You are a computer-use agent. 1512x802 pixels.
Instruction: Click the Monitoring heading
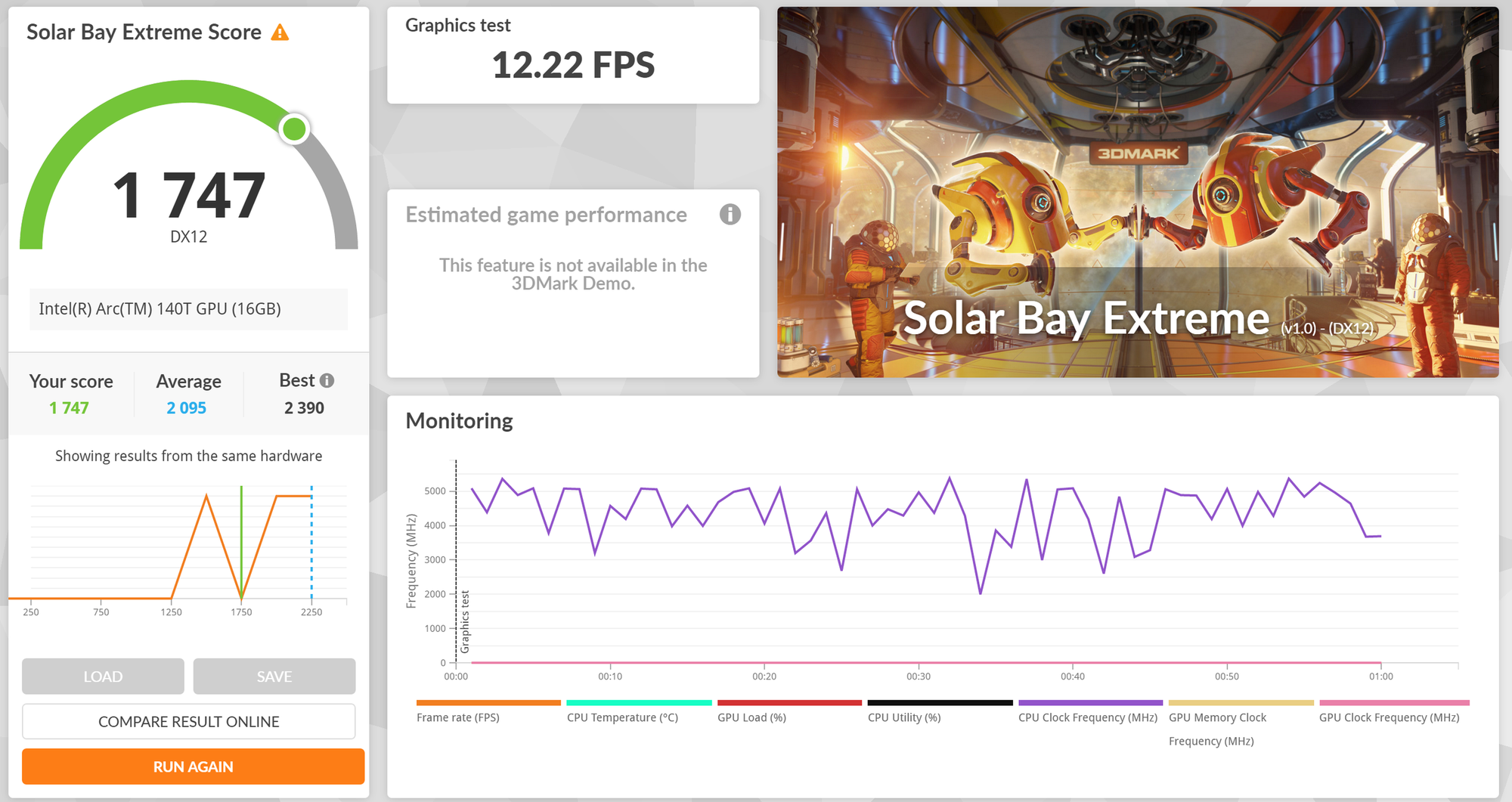[459, 421]
